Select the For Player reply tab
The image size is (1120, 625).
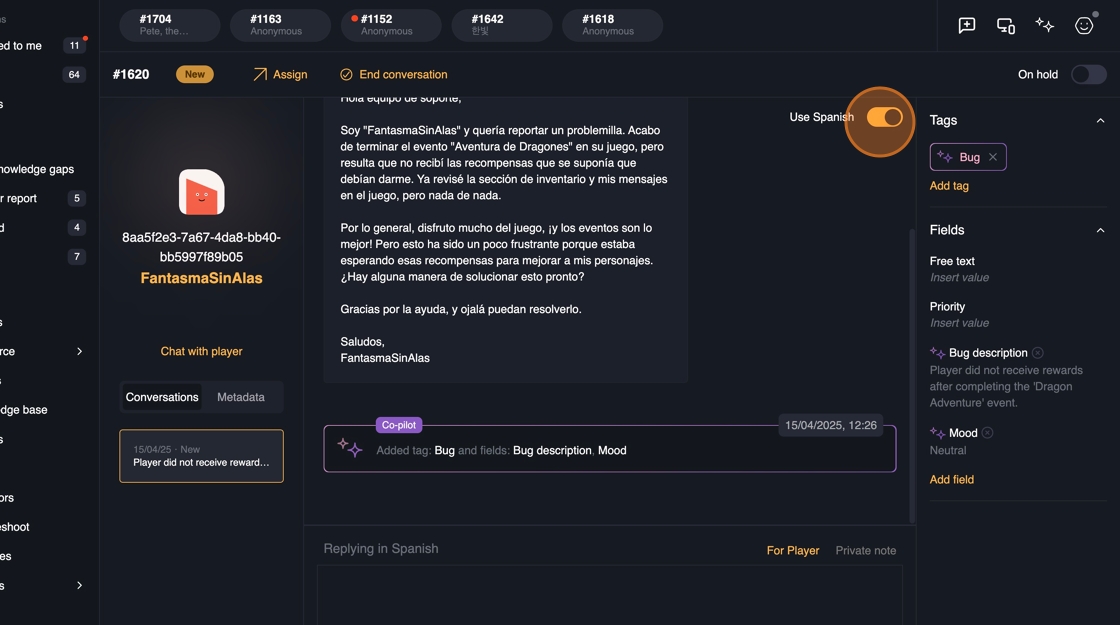pos(792,550)
